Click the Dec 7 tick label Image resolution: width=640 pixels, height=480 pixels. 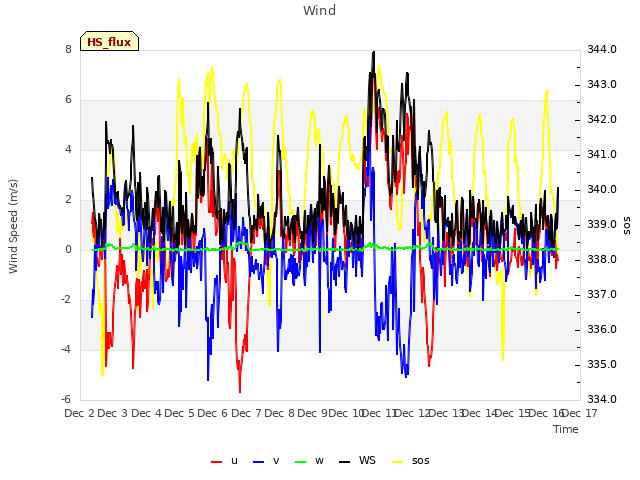[x=246, y=413]
